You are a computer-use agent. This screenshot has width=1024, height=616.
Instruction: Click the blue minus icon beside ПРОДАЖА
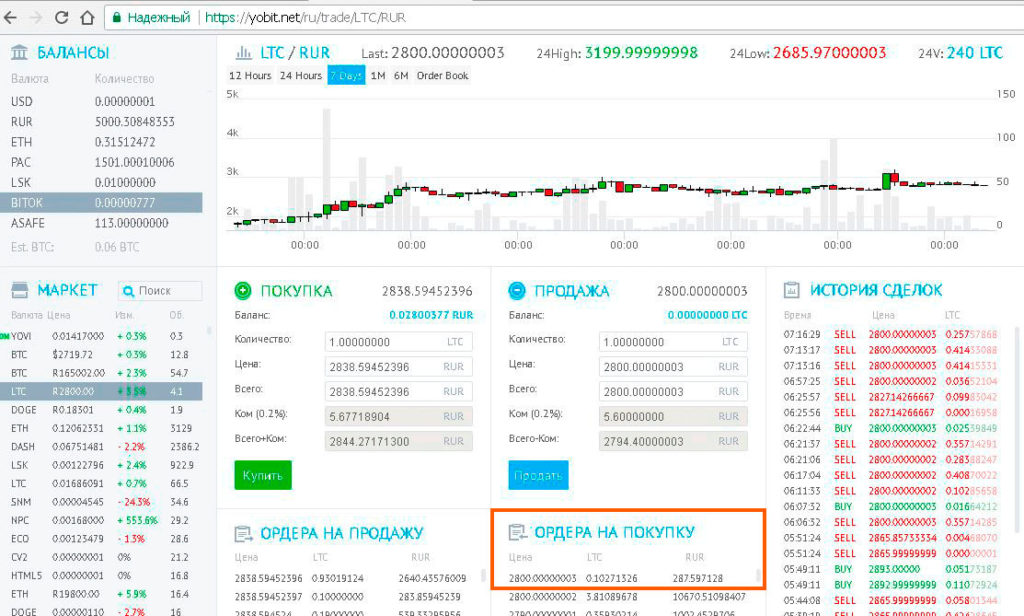517,291
